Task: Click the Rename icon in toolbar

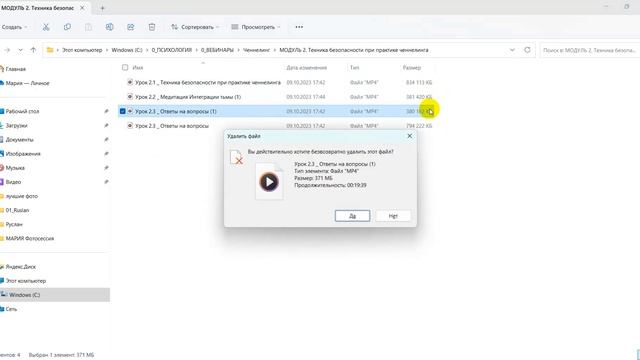Action: (x=109, y=27)
